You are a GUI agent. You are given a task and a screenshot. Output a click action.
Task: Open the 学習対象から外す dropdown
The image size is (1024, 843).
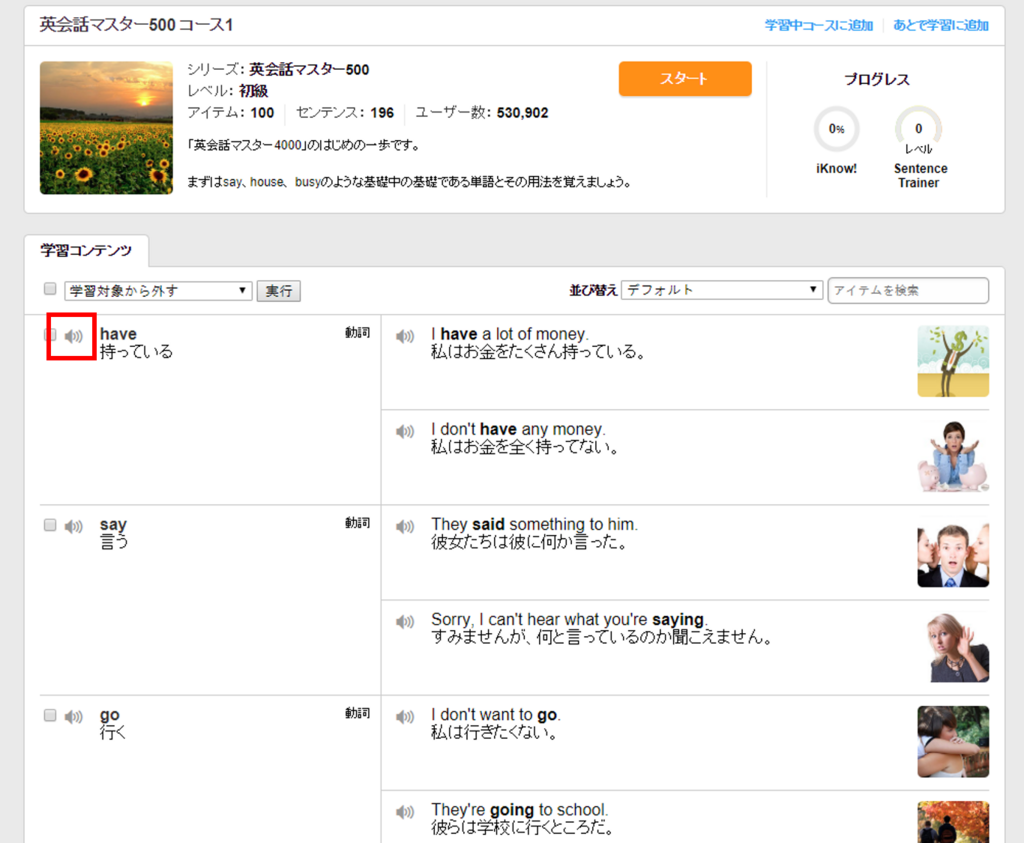(x=158, y=291)
